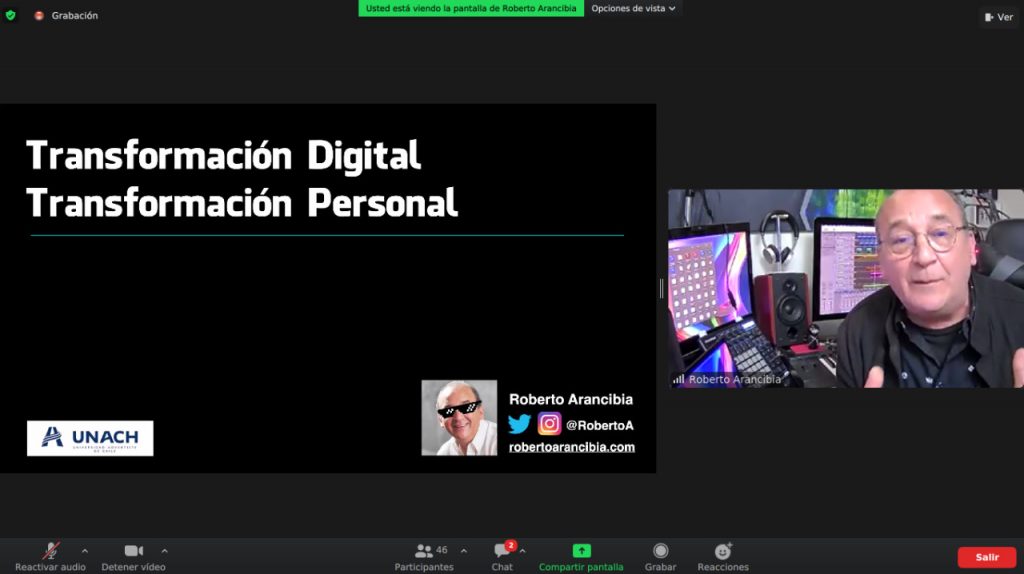Expand the arrow next to Participantes

(x=463, y=550)
